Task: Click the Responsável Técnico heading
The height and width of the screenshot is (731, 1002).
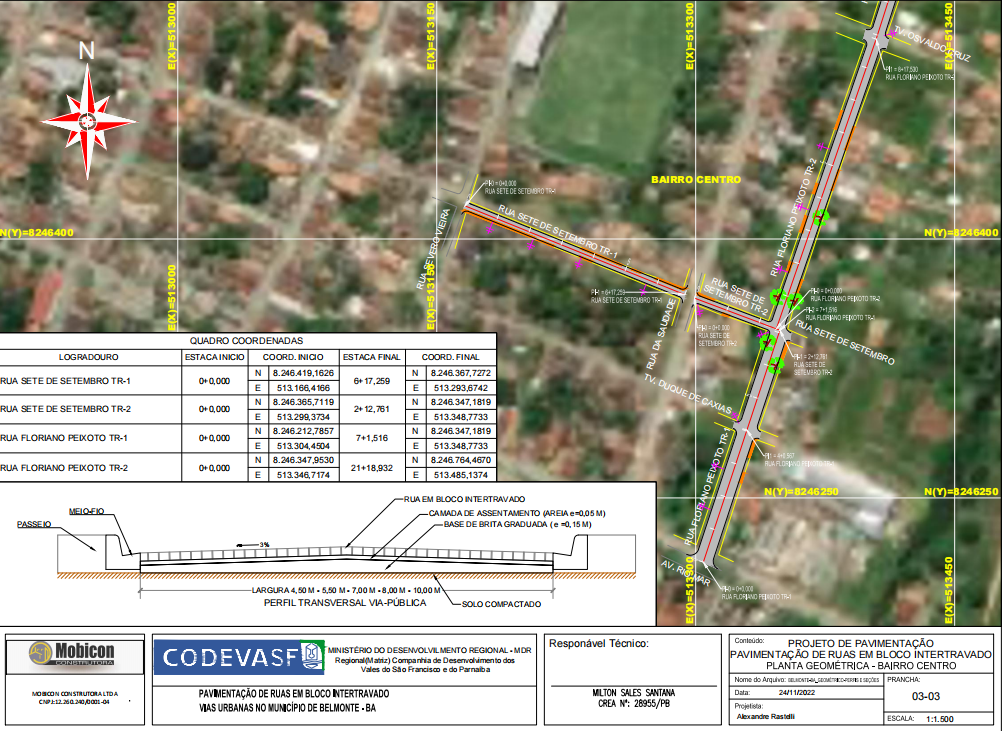Action: tap(600, 643)
